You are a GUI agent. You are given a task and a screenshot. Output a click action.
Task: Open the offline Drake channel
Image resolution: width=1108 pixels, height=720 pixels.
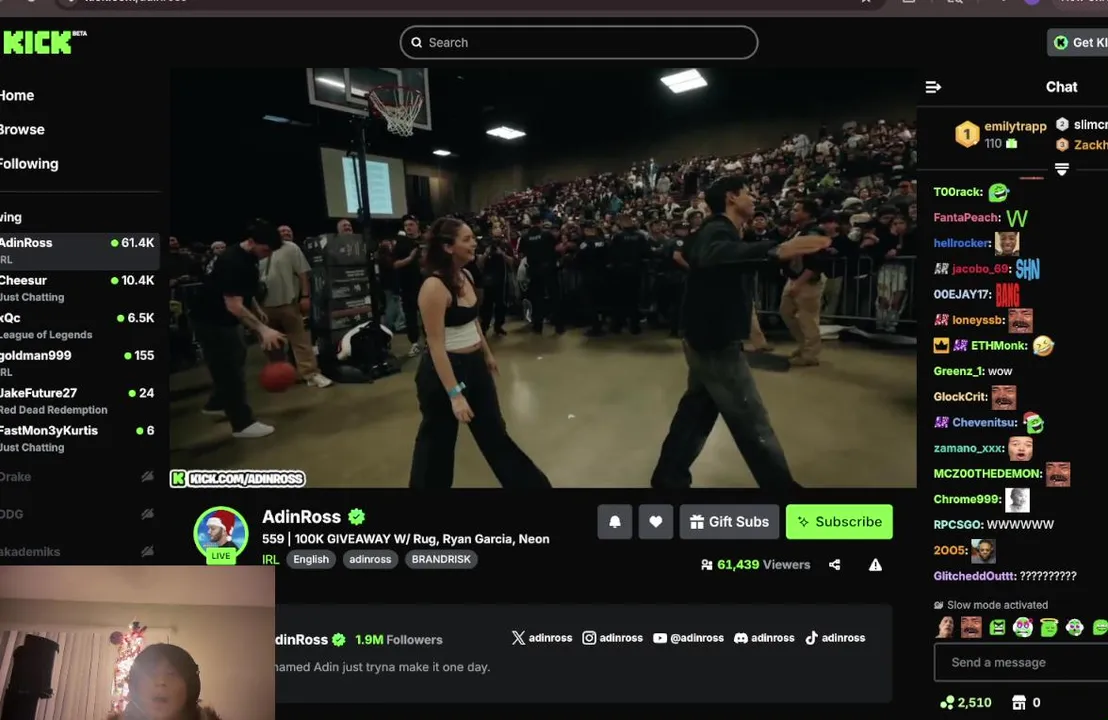(79, 477)
